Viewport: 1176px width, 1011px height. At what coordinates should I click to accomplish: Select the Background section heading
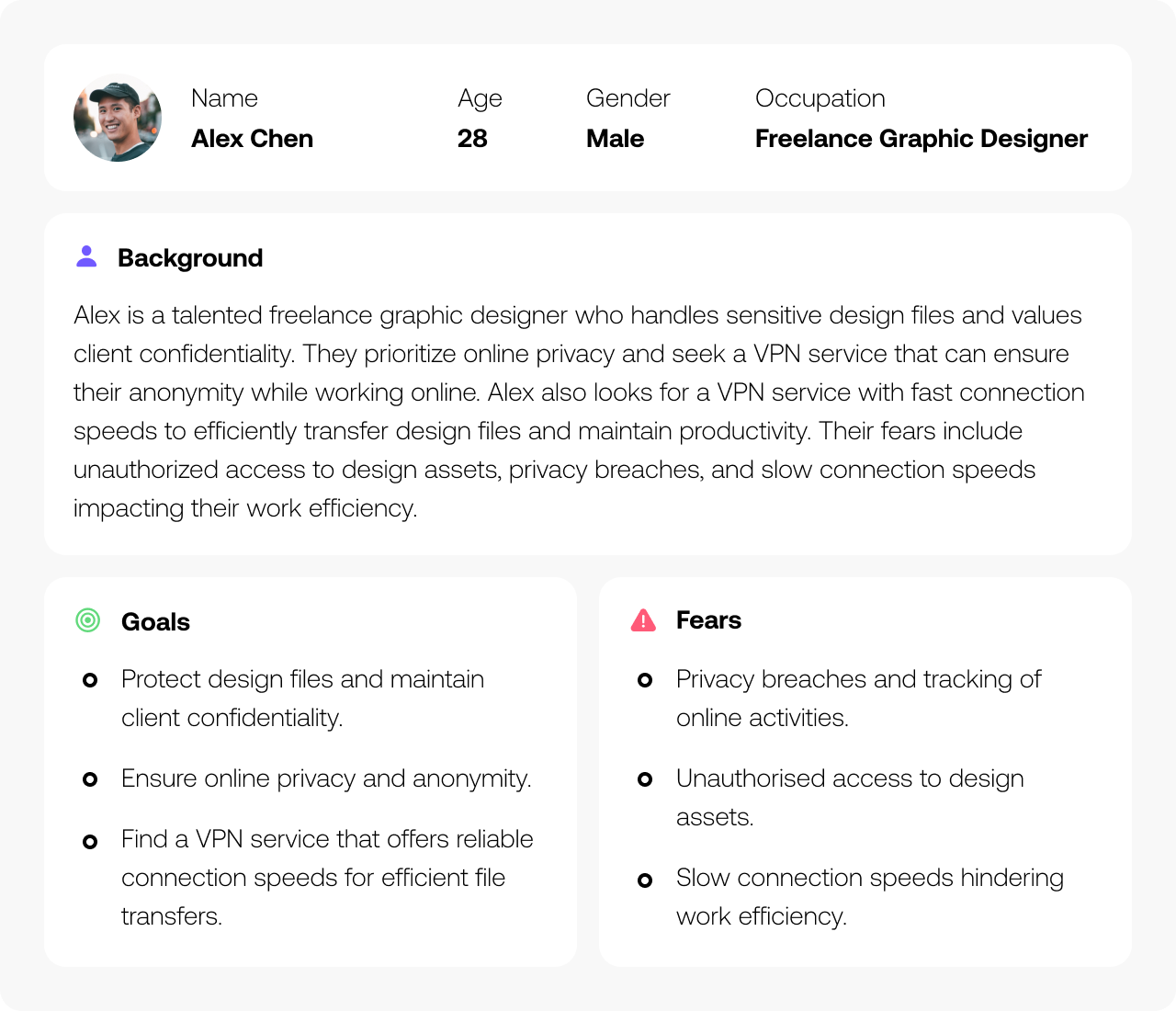tap(190, 258)
